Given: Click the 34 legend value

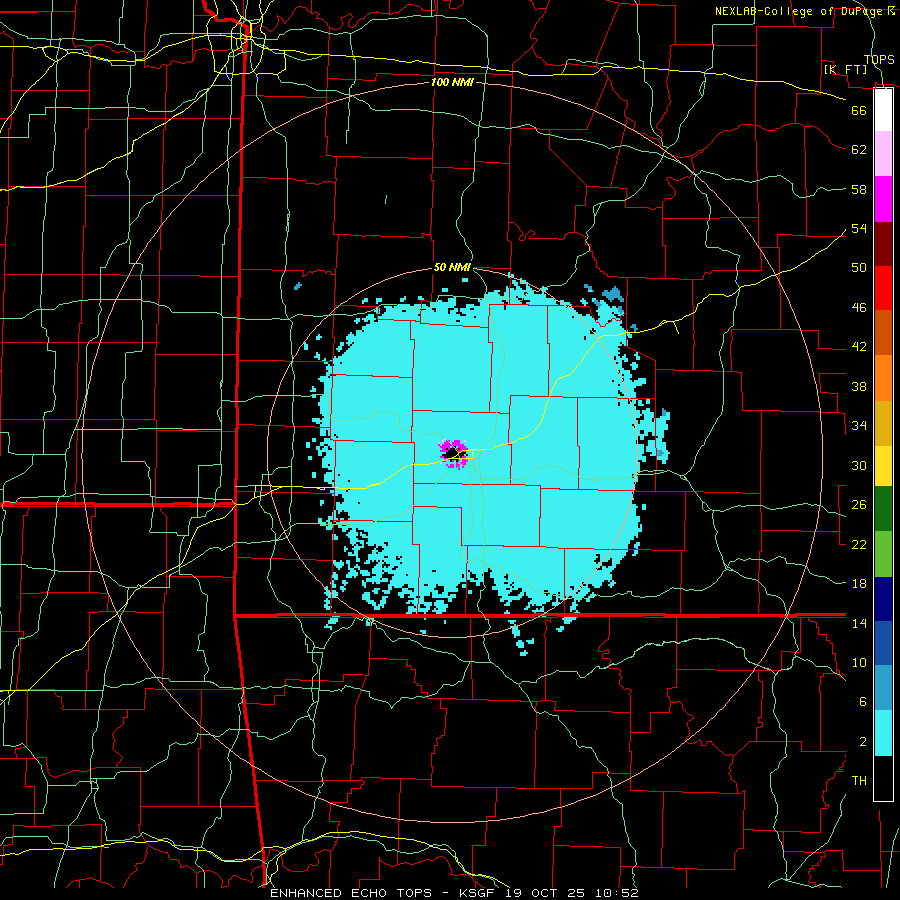Looking at the screenshot, I should point(859,426).
